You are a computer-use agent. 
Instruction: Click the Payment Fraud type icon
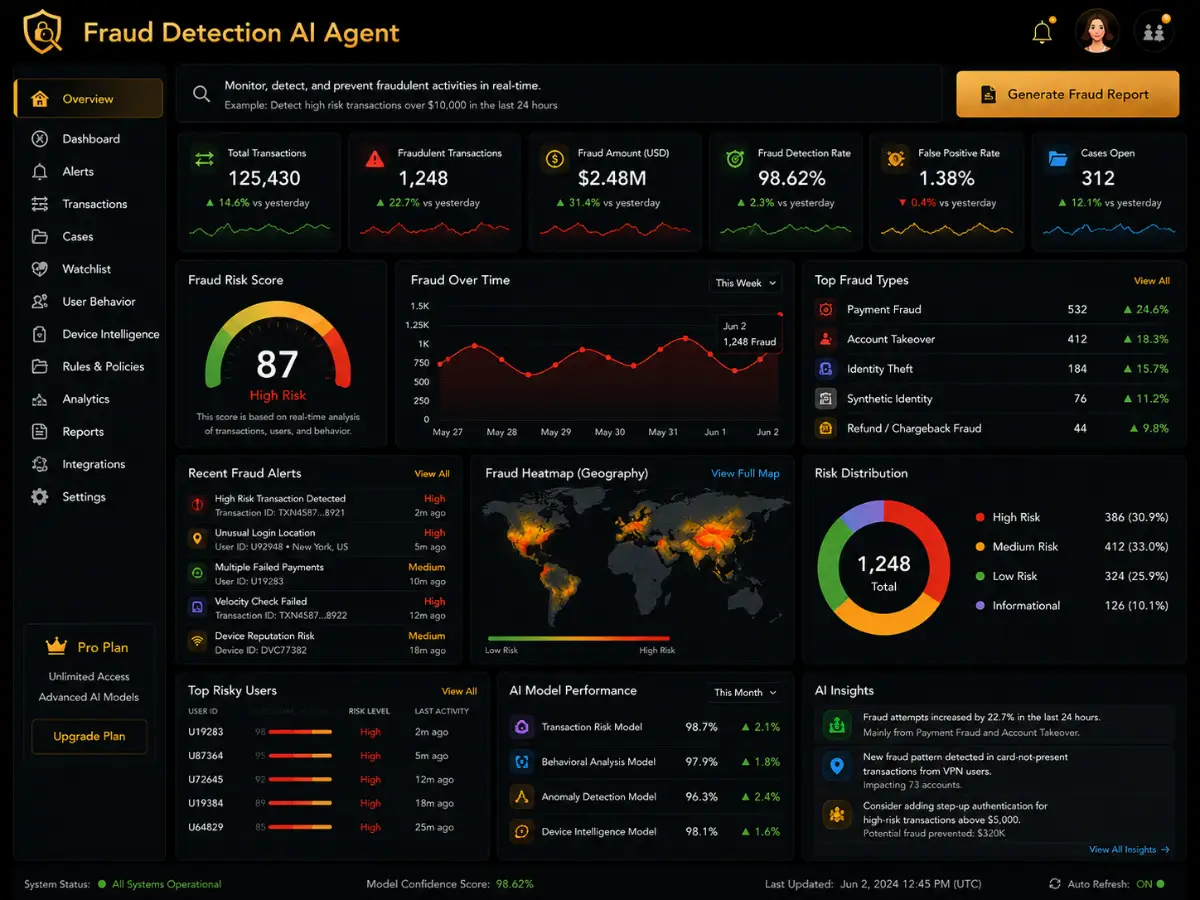coord(826,309)
